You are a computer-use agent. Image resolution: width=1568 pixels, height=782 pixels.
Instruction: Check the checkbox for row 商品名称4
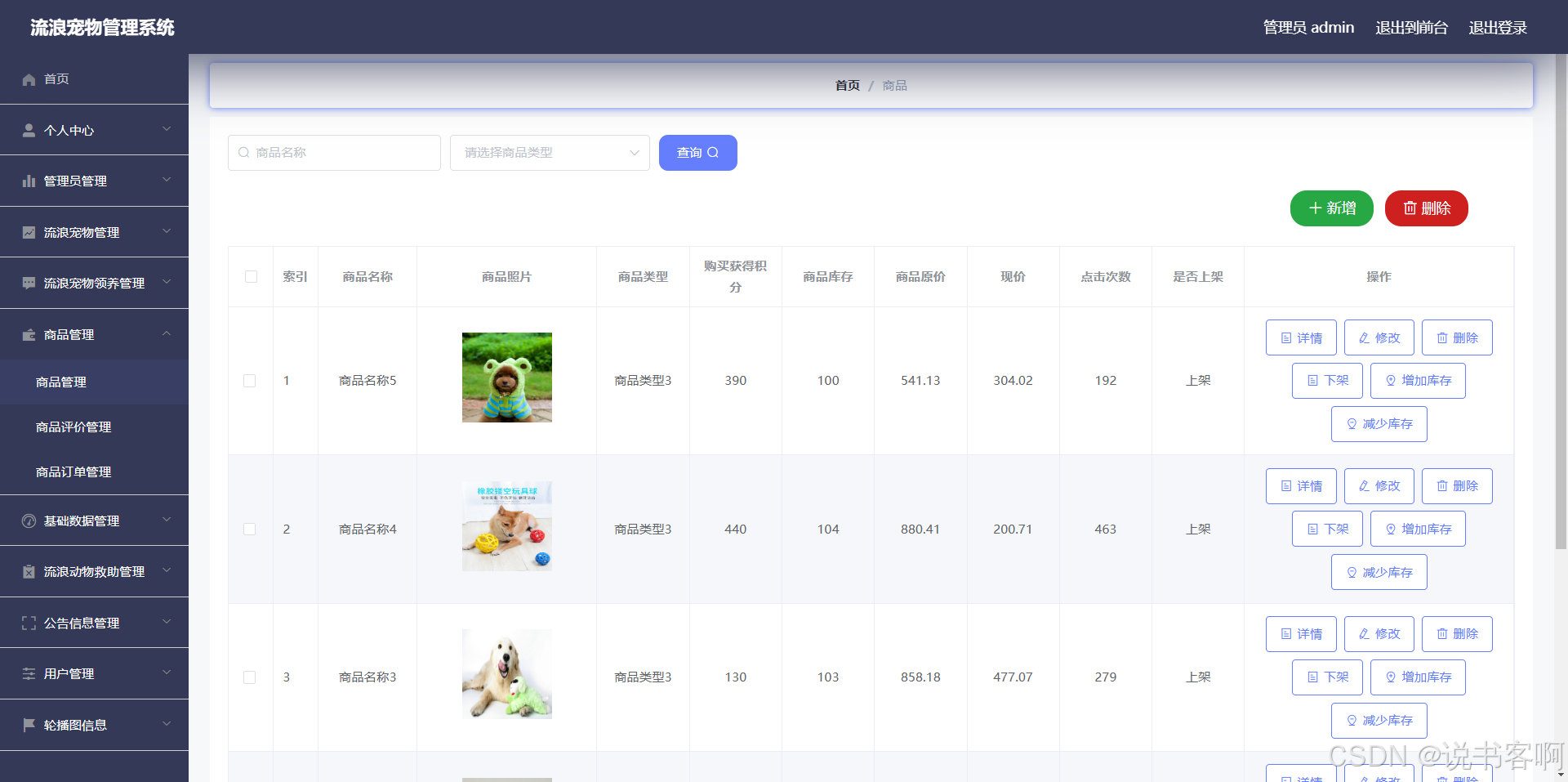[250, 530]
